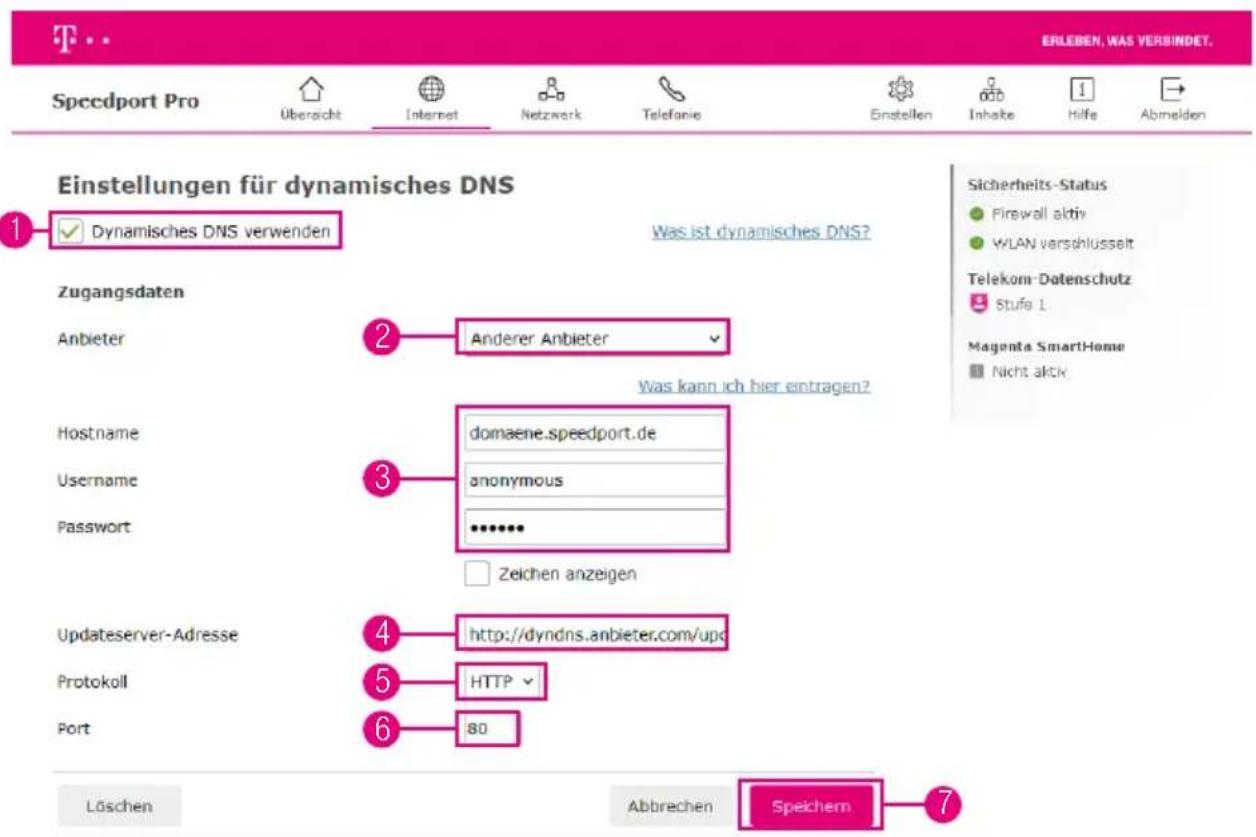Open the Übersicht house icon

310,90
